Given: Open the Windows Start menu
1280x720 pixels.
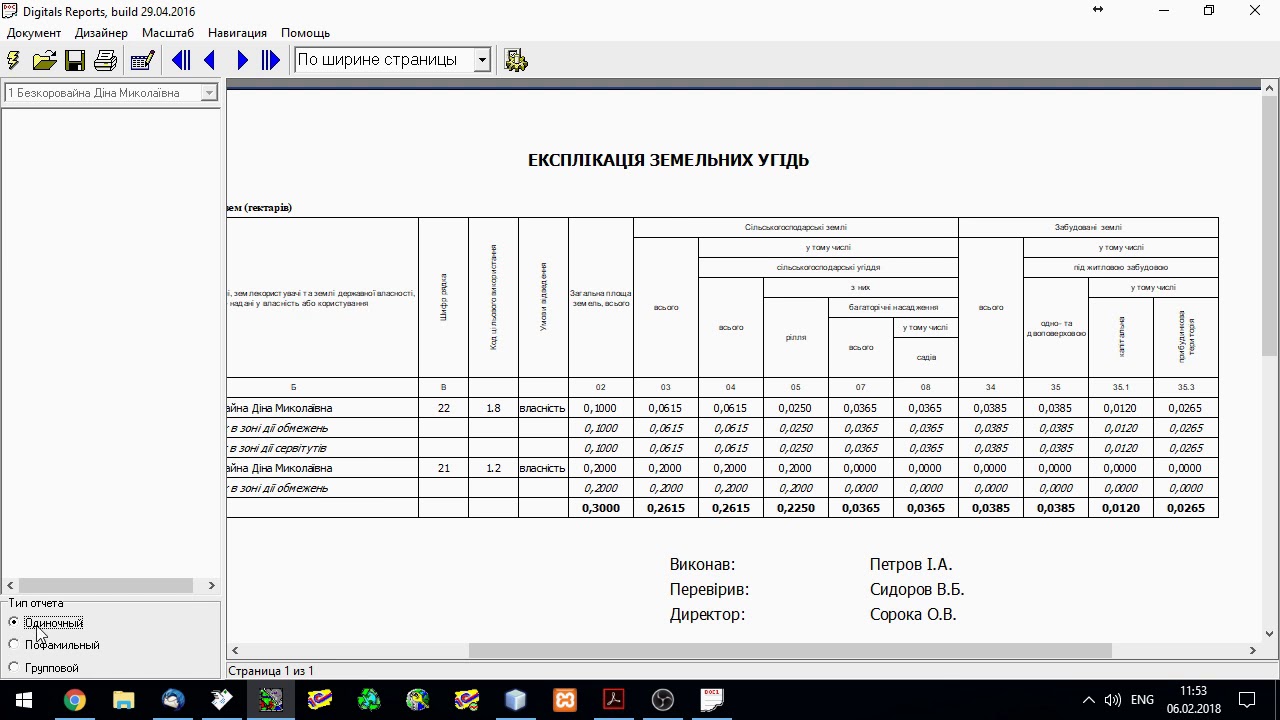Looking at the screenshot, I should (24, 700).
